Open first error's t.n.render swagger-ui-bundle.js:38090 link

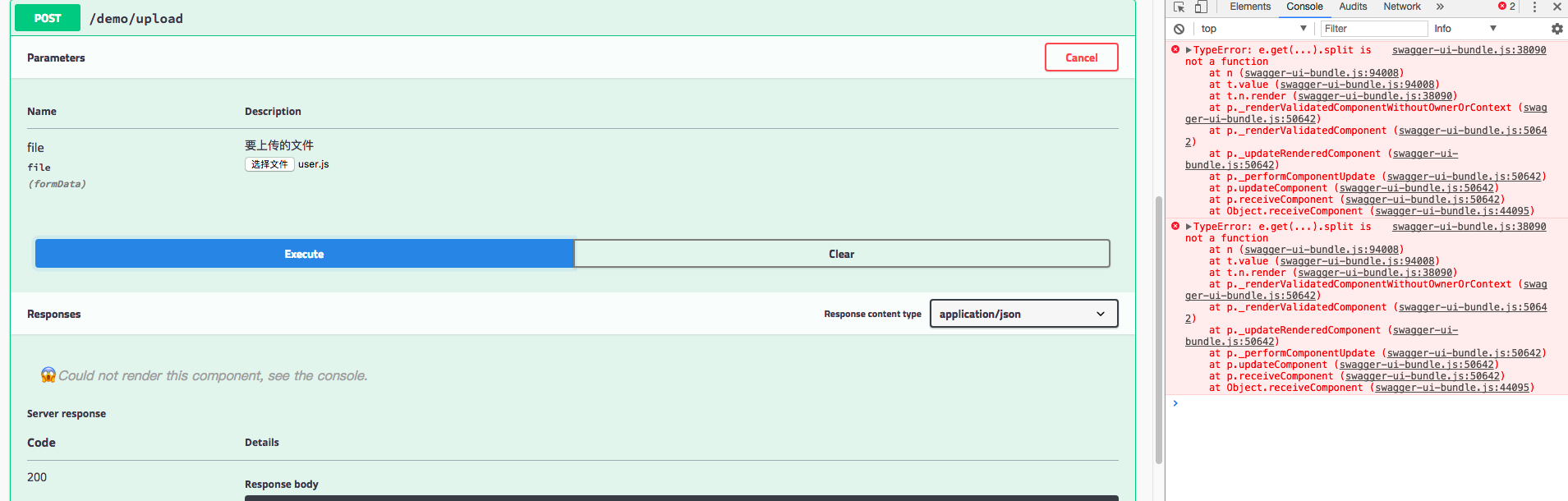click(x=1375, y=96)
